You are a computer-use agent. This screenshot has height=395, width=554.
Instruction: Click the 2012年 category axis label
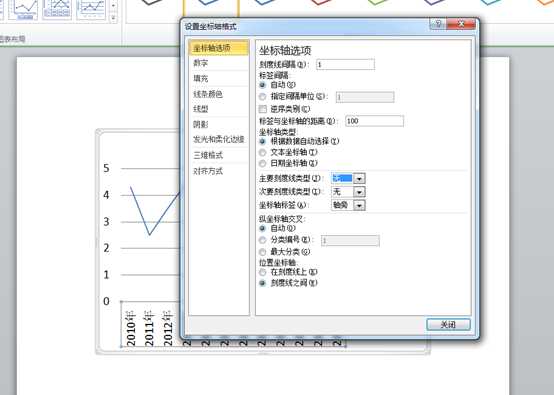(x=167, y=328)
